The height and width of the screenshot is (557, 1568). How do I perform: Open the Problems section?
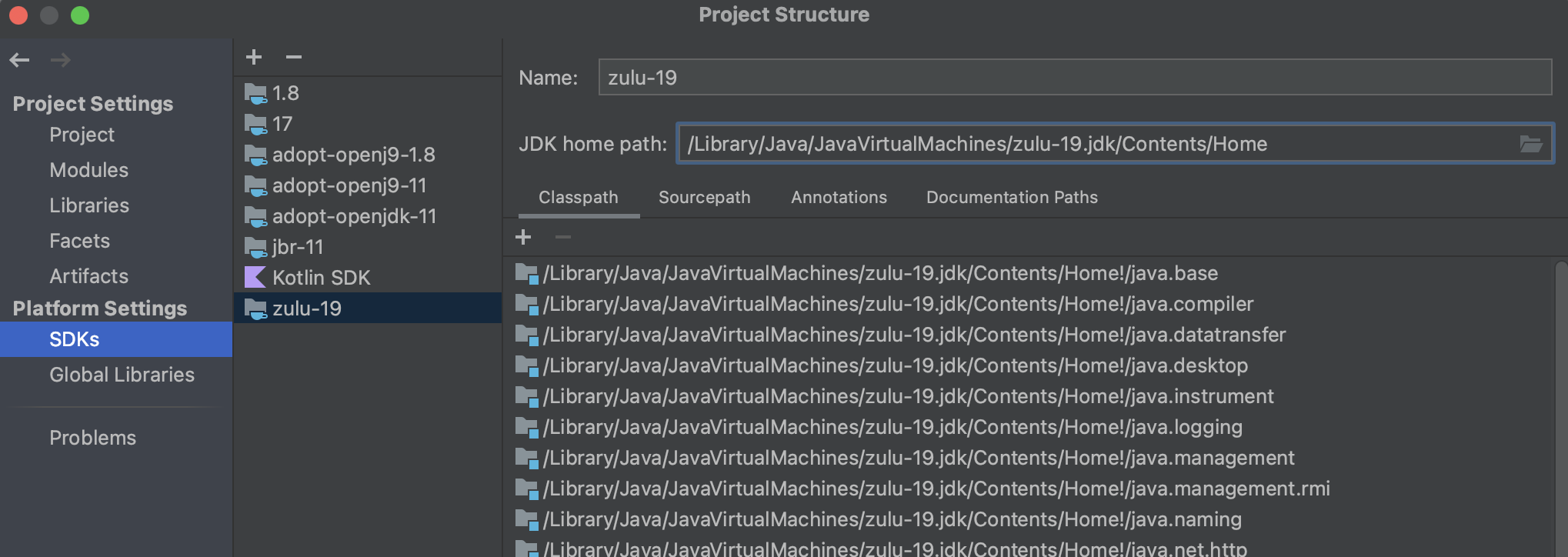pos(92,438)
